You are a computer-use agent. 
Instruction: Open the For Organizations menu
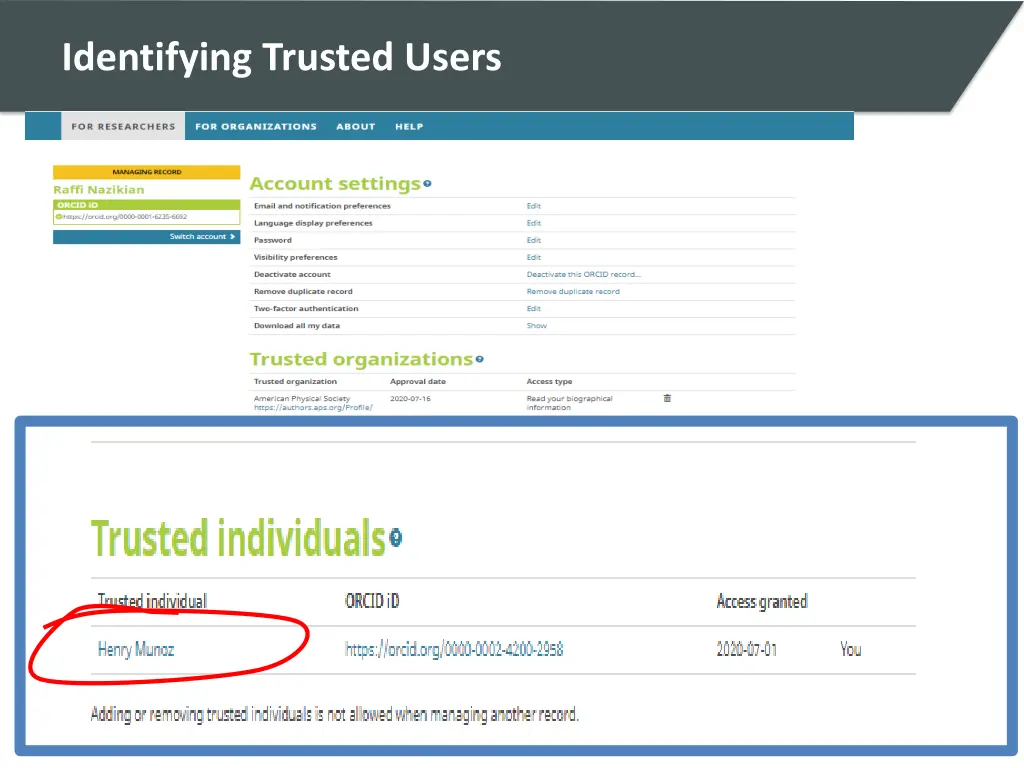coord(255,127)
